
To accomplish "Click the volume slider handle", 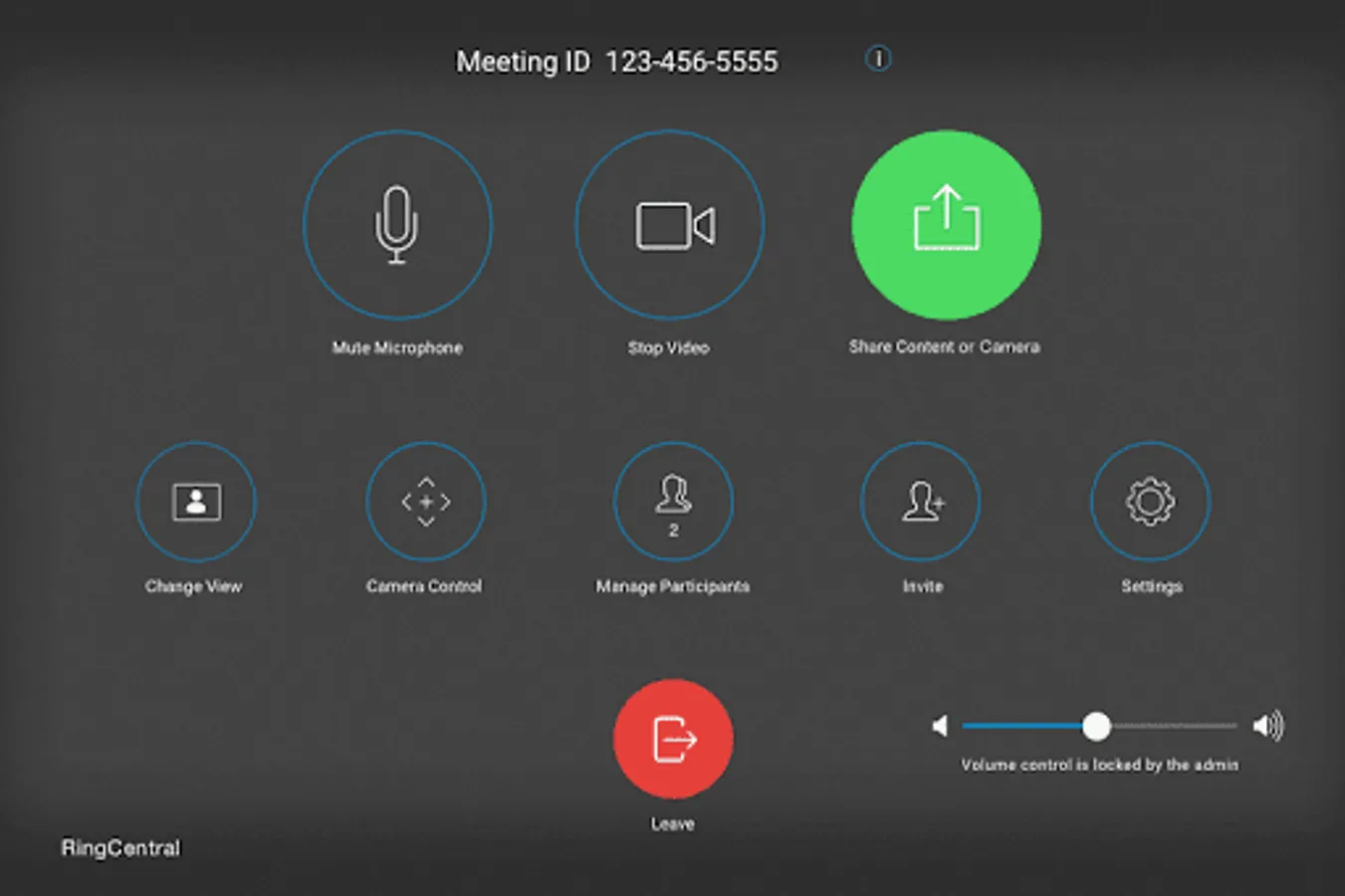I will click(1096, 726).
